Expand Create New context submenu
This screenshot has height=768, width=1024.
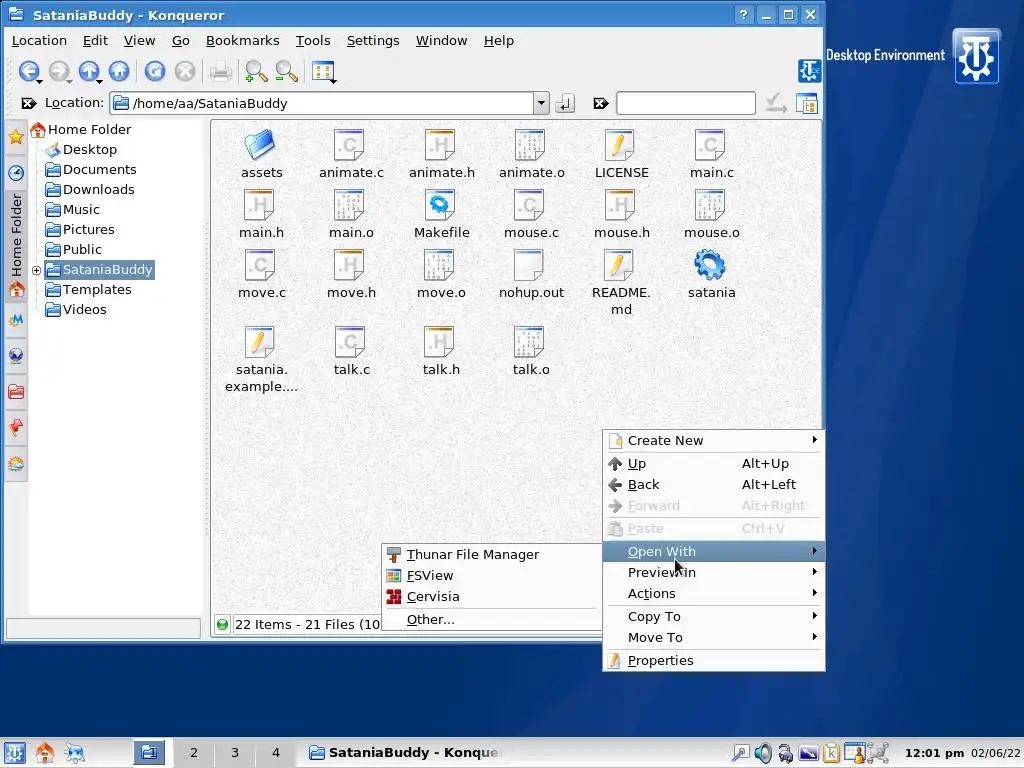[x=713, y=441]
